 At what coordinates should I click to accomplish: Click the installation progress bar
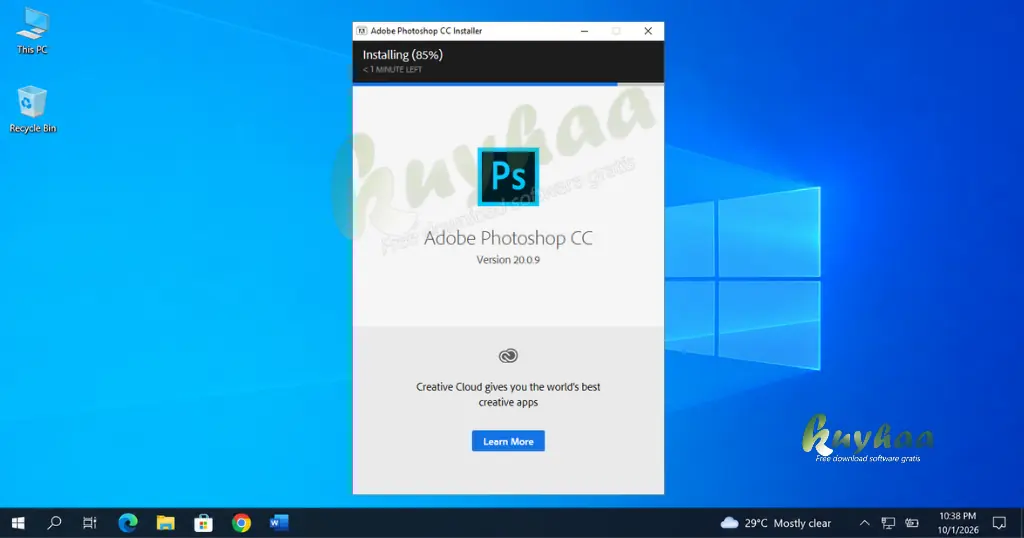(508, 84)
